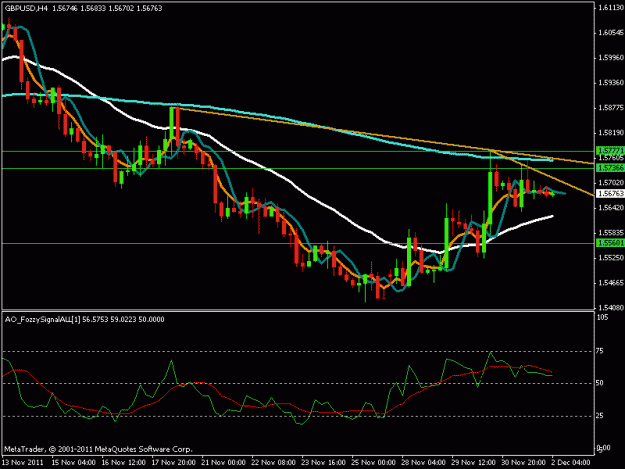The width and height of the screenshot is (625, 469).
Task: Click the 22 Nov 08:00 time label
Action: click(274, 463)
